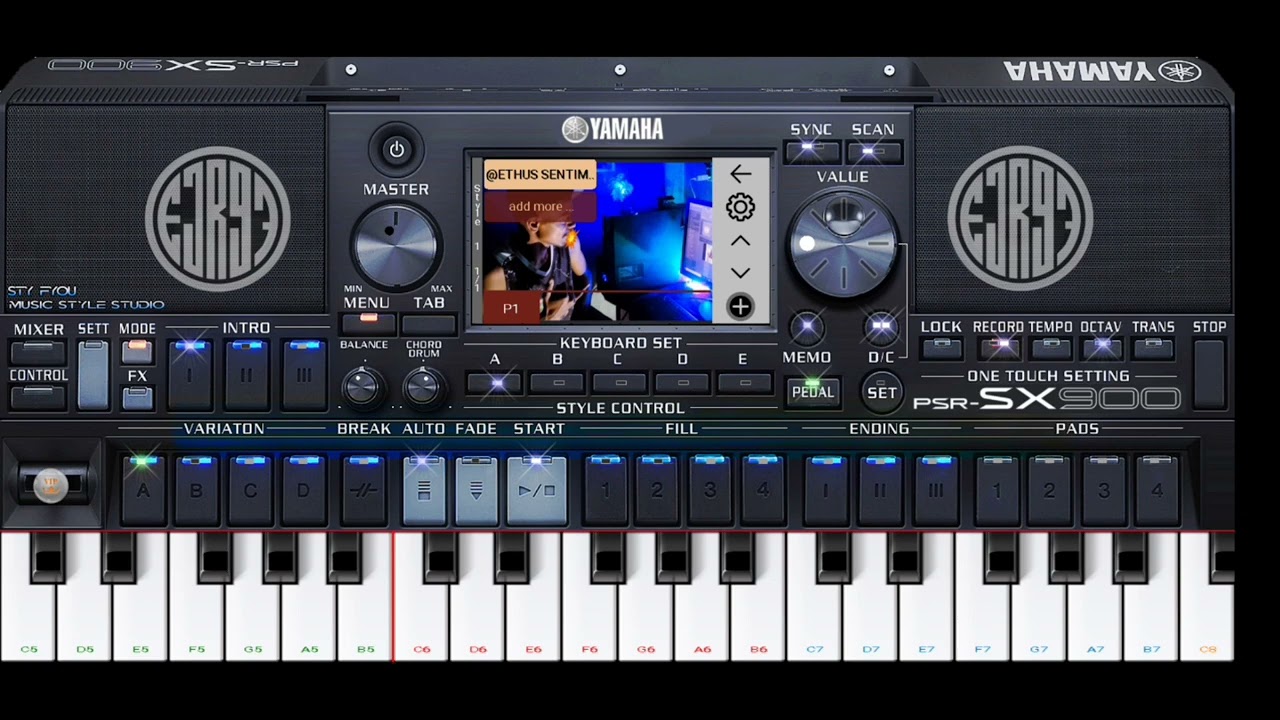Tap the plus icon on the display
1280x720 pixels.
[x=740, y=307]
